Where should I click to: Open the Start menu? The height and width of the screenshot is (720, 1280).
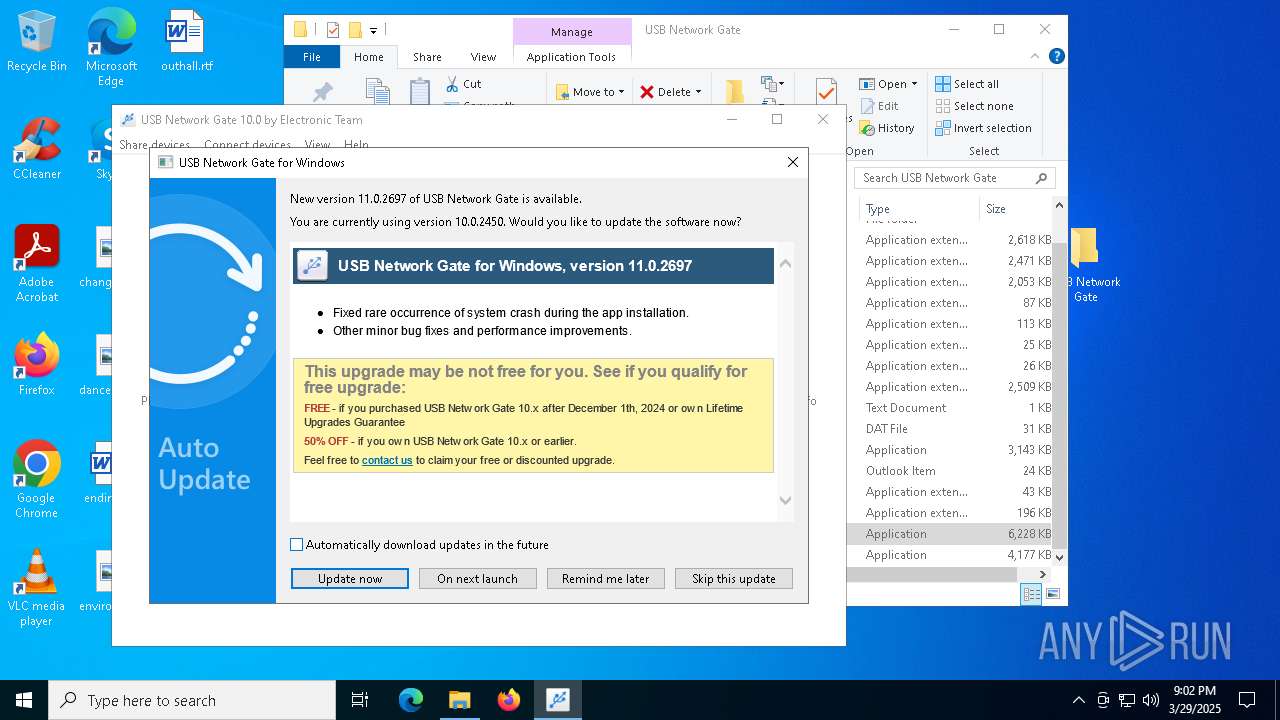pos(23,700)
